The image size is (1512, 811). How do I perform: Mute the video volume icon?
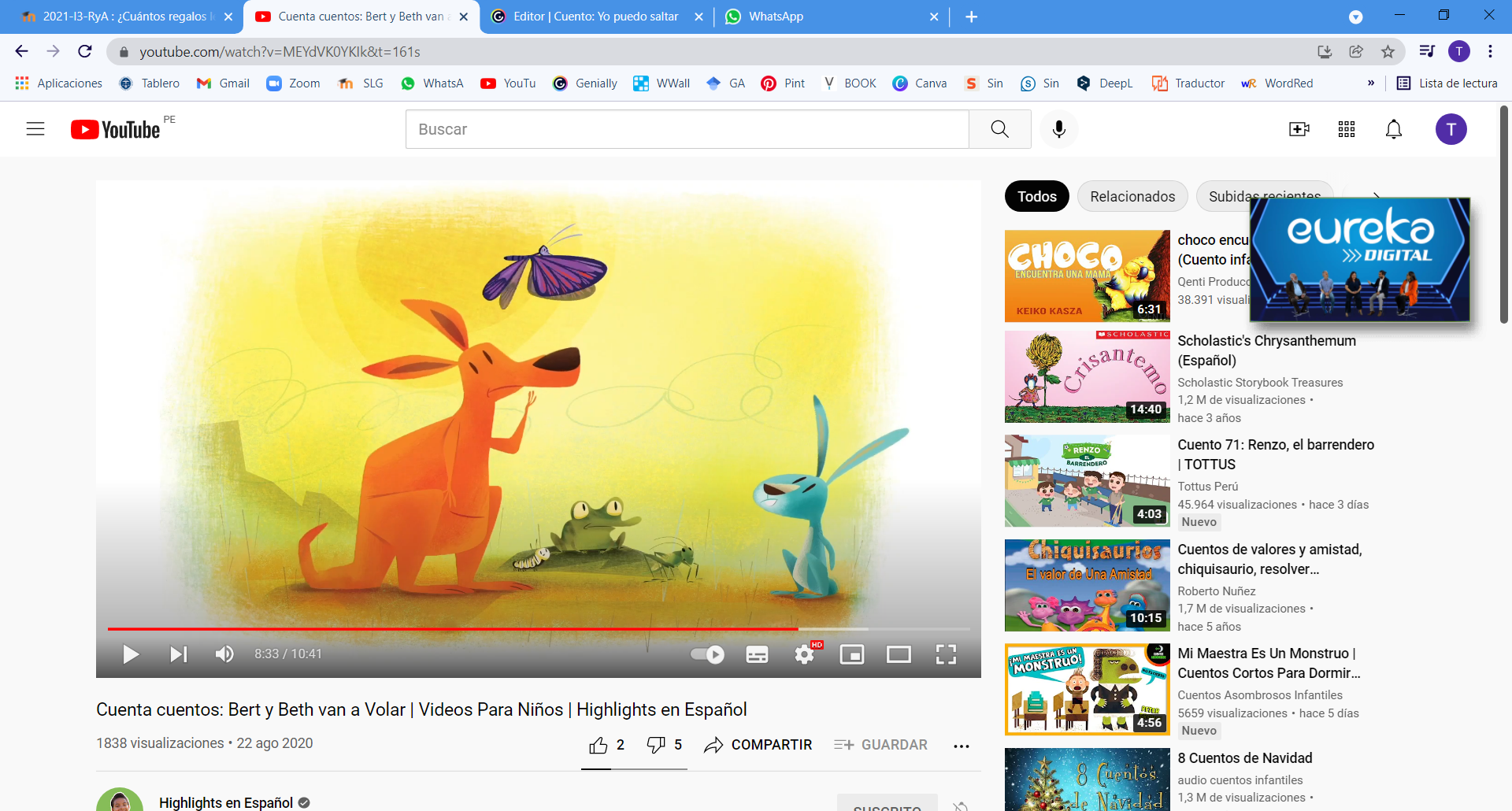coord(224,654)
